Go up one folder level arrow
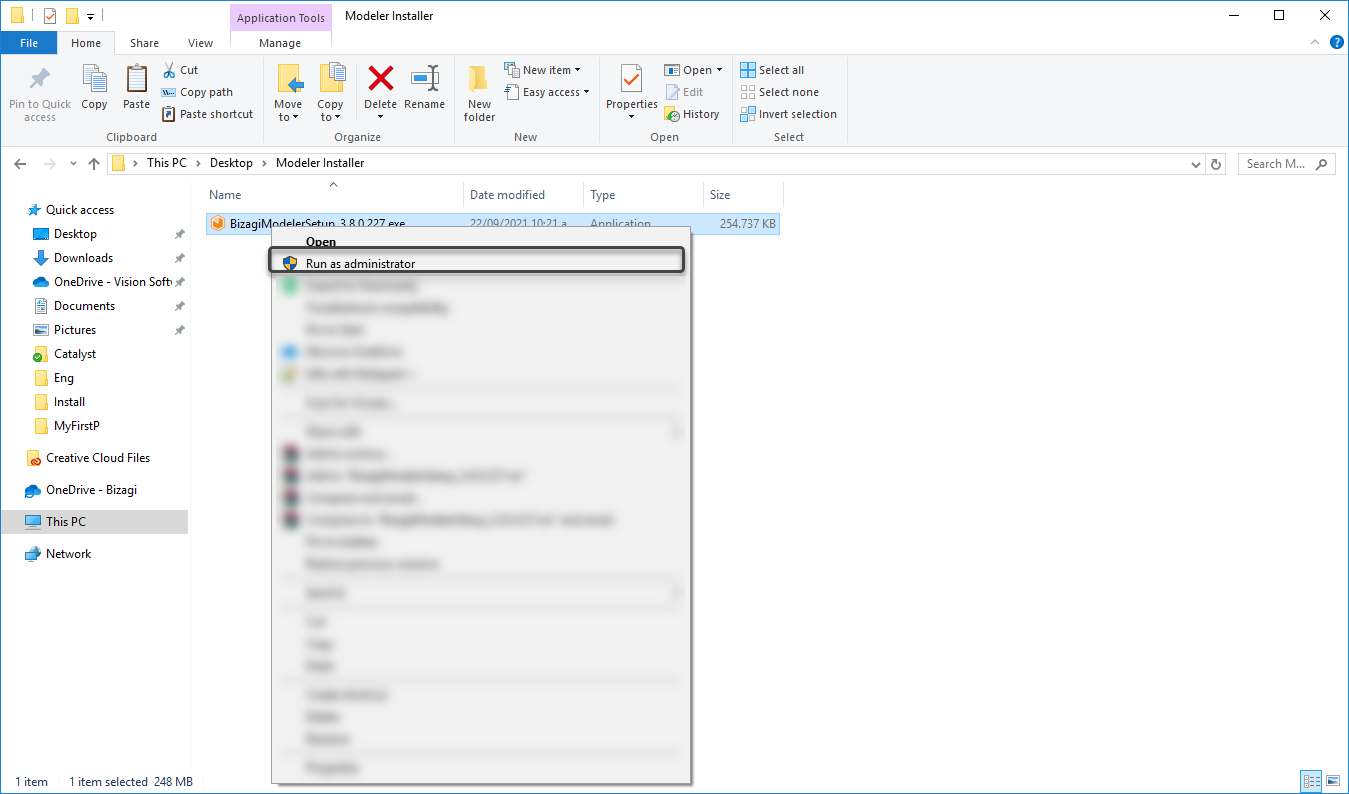This screenshot has width=1349, height=794. click(x=94, y=164)
